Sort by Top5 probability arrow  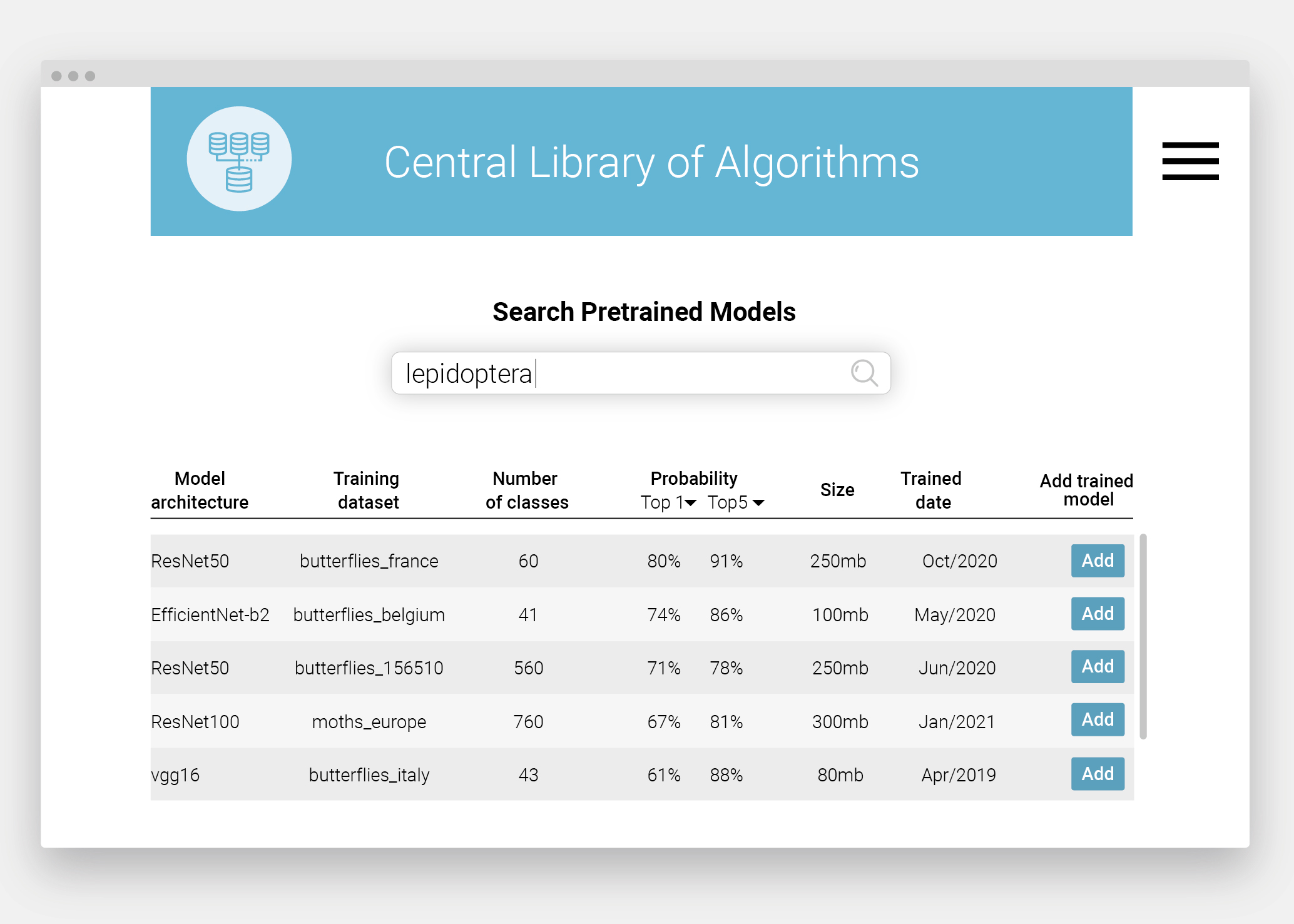pos(758,503)
